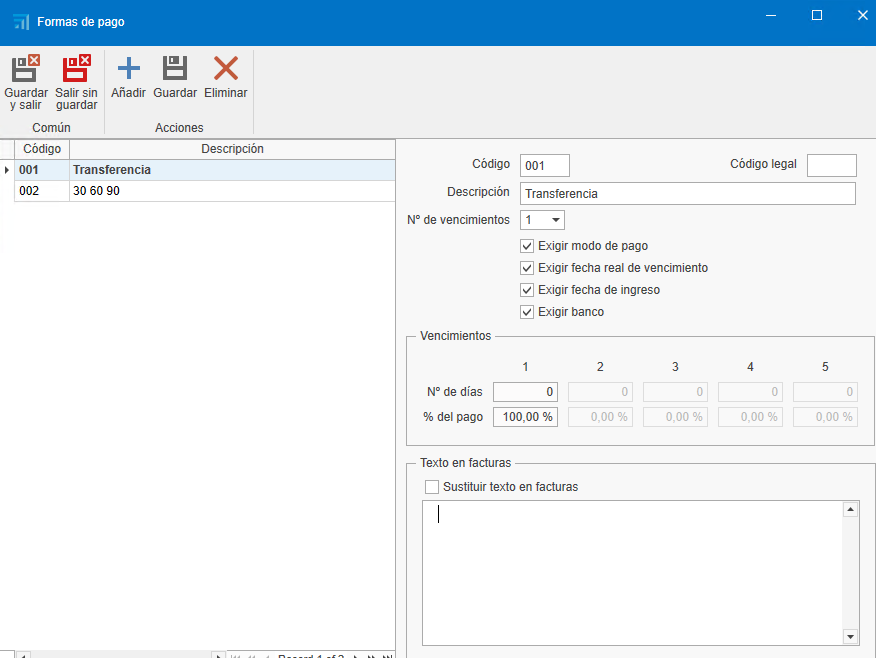Select the Transferencia description cell
This screenshot has height=658, width=876.
tap(232, 170)
